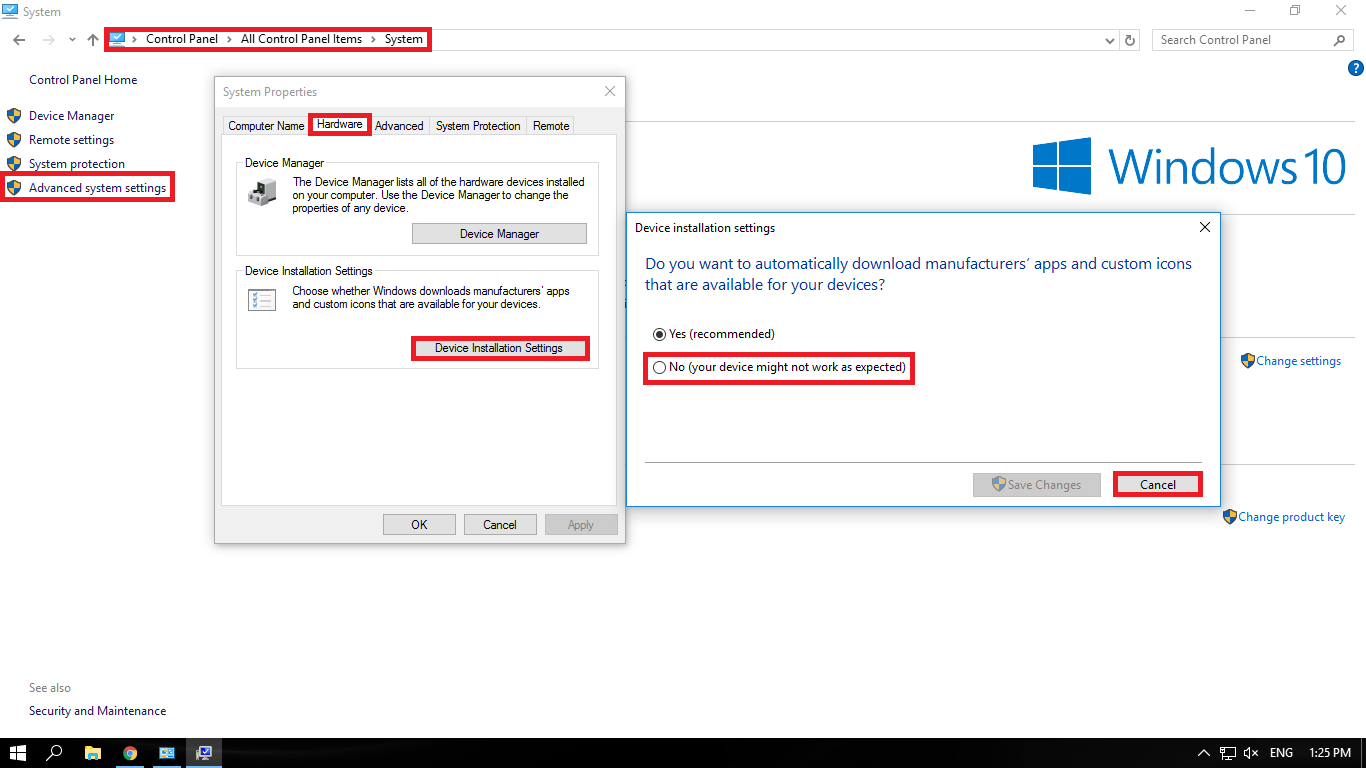Click the forward navigation arrow
Viewport: 1366px width, 768px height.
tap(48, 40)
